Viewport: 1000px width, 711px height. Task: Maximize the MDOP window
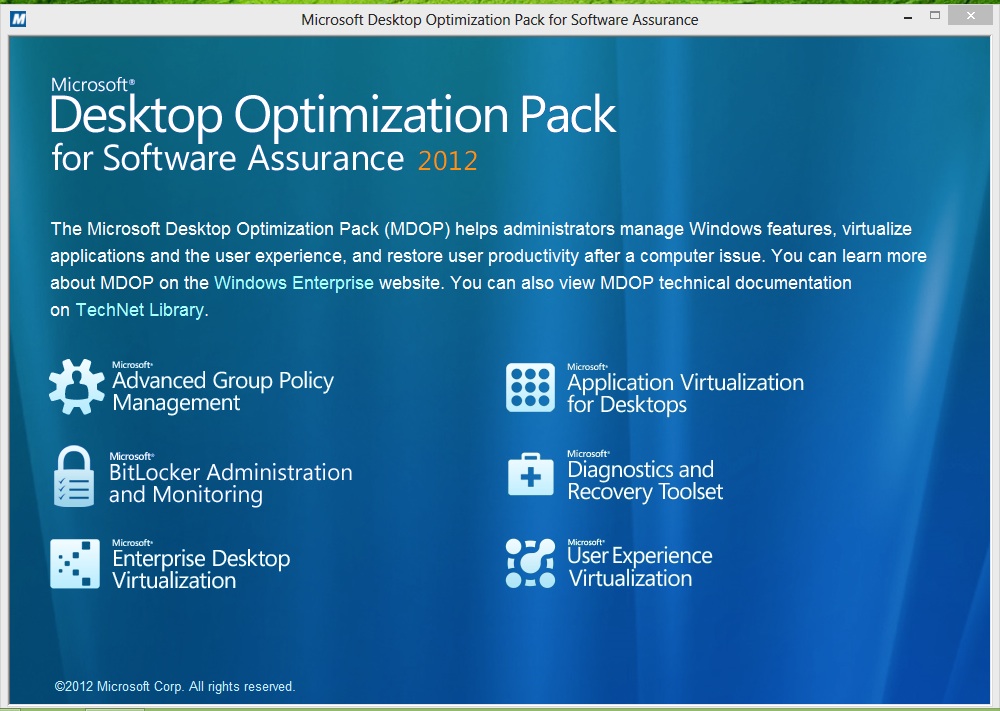(935, 16)
